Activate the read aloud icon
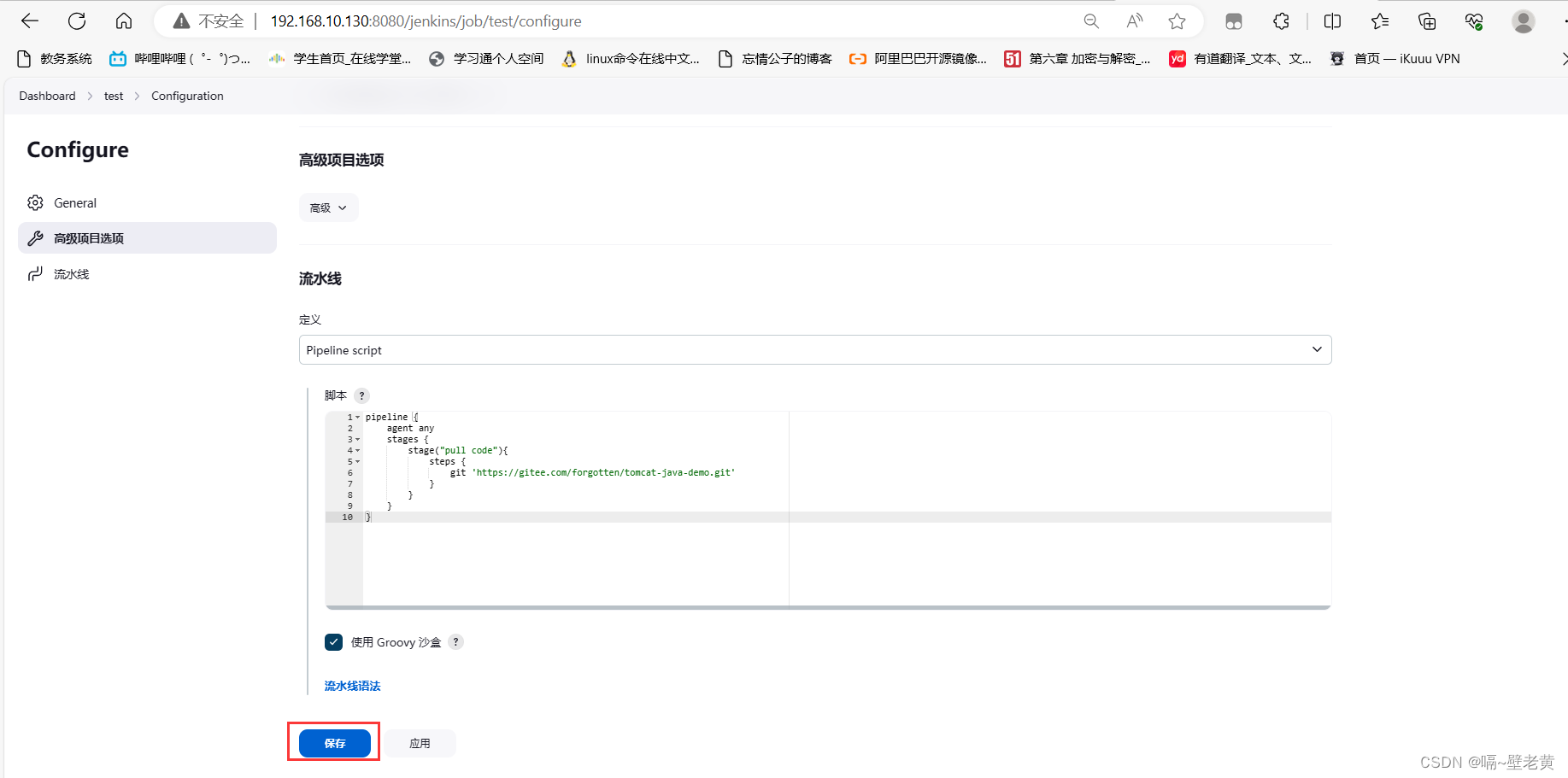 coord(1134,21)
